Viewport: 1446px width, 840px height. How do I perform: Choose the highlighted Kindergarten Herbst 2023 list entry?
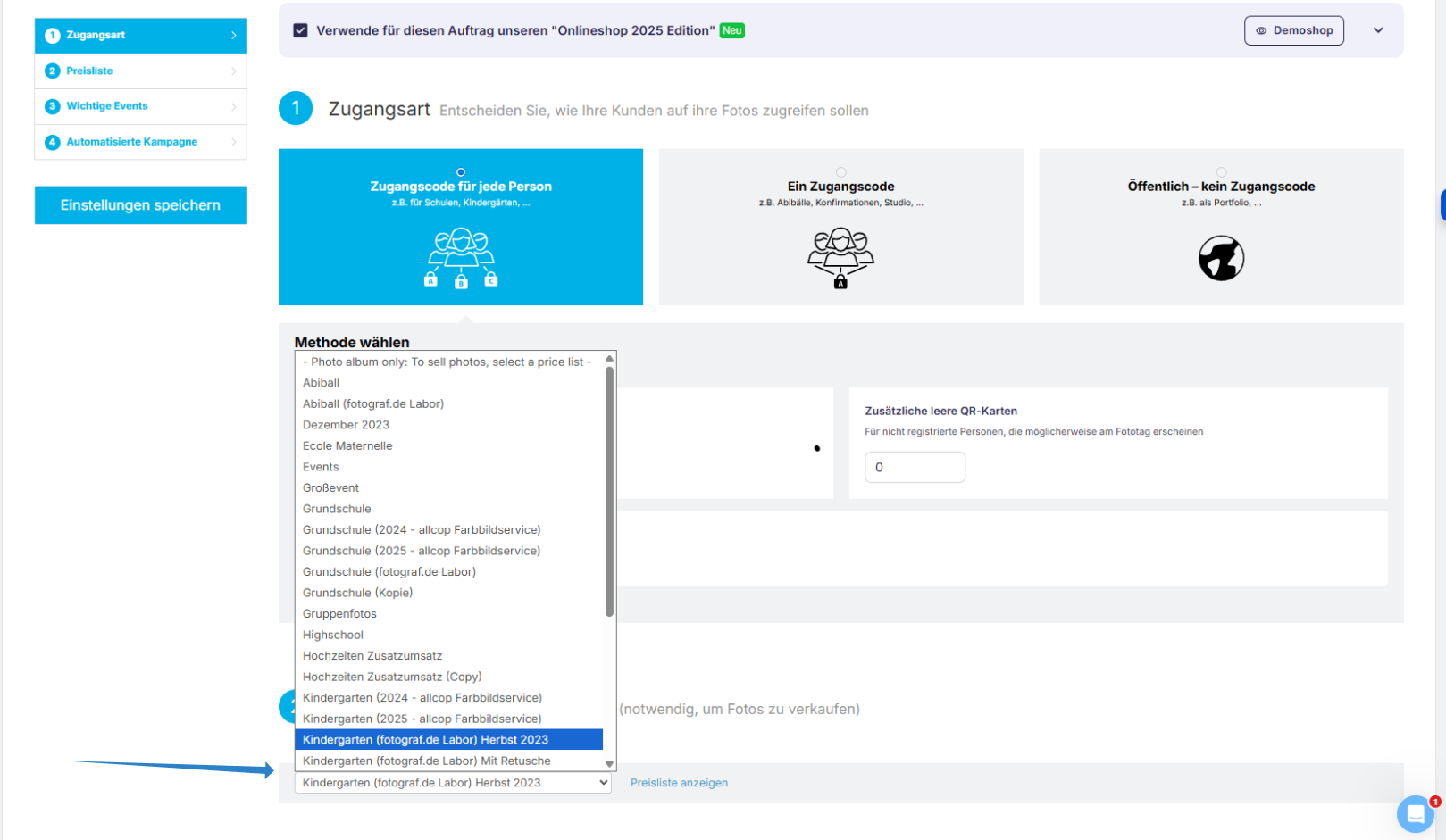[449, 739]
